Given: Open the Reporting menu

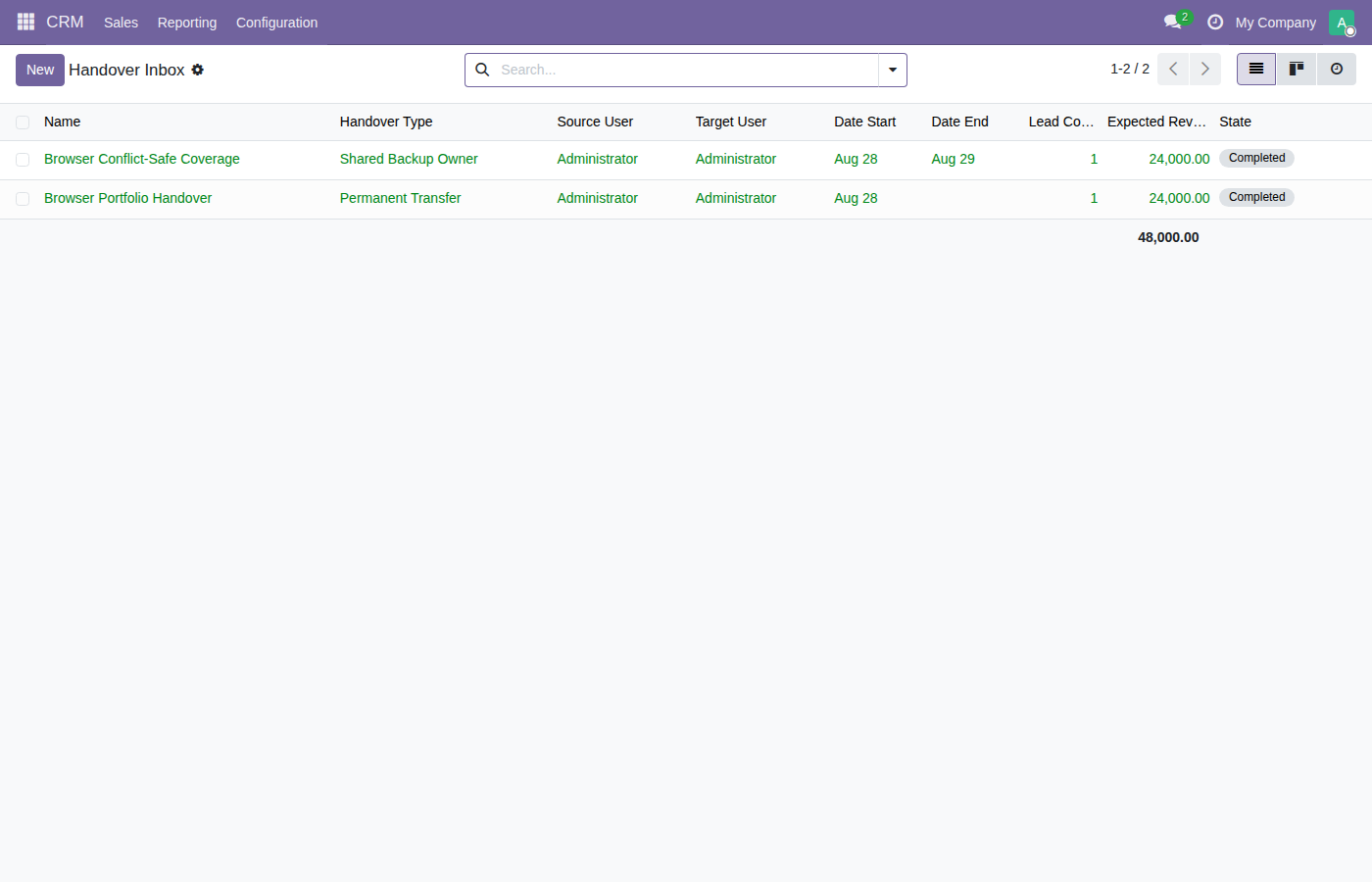Looking at the screenshot, I should (x=187, y=23).
